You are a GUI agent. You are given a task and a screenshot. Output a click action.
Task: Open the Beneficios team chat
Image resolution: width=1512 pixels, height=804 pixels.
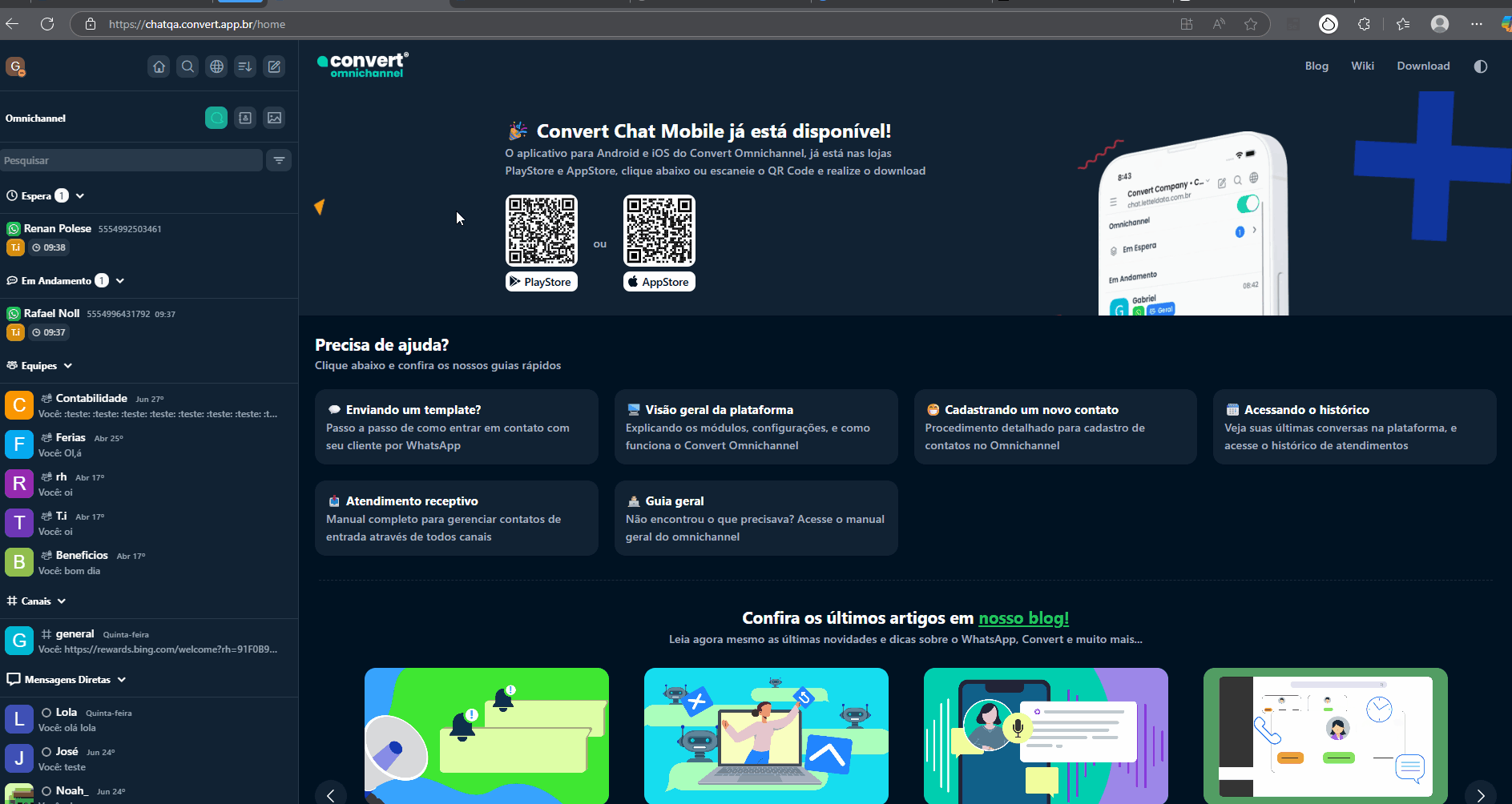[x=149, y=562]
